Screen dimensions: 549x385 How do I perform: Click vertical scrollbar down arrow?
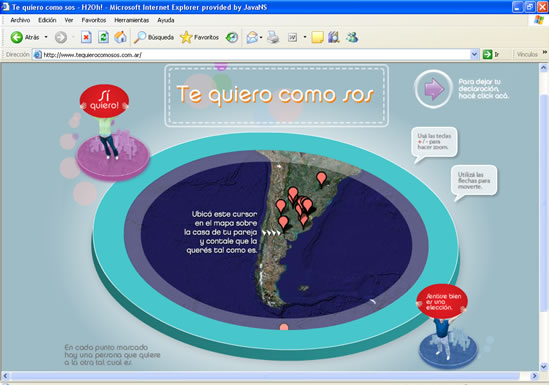543,366
